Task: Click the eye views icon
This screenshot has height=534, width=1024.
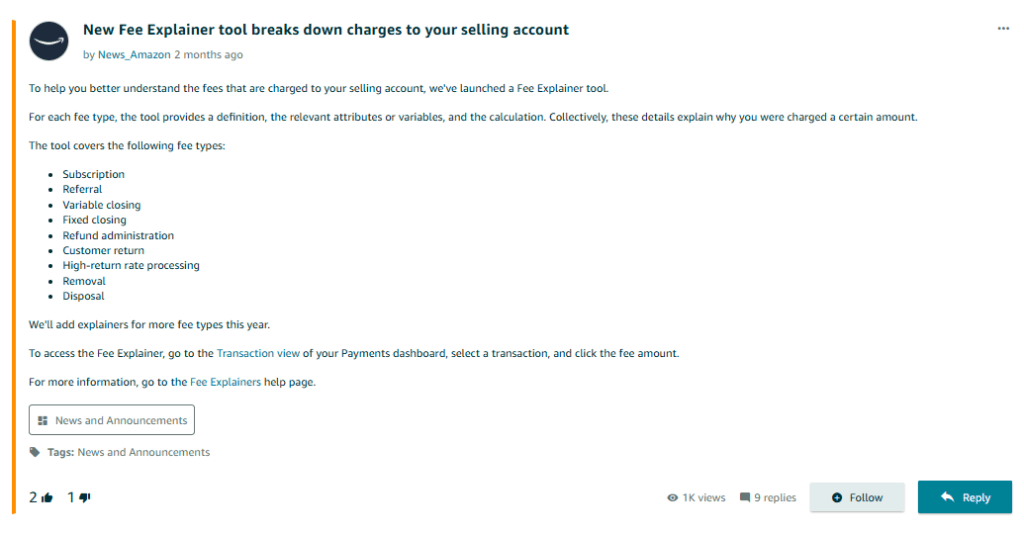Action: 672,497
